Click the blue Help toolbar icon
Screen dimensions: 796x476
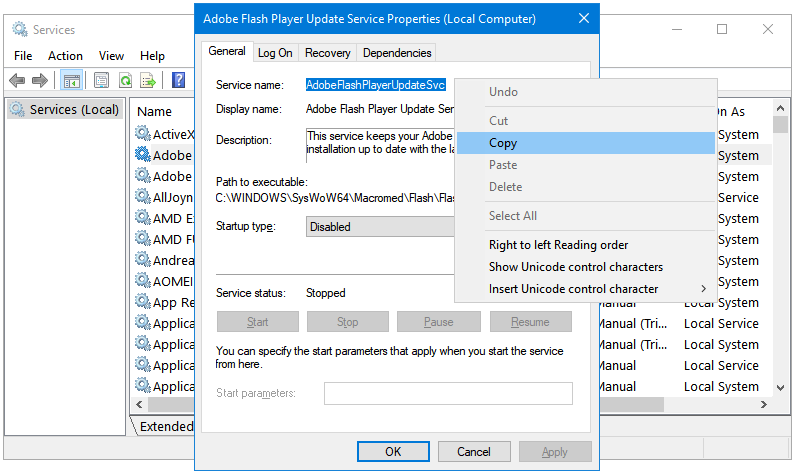178,80
